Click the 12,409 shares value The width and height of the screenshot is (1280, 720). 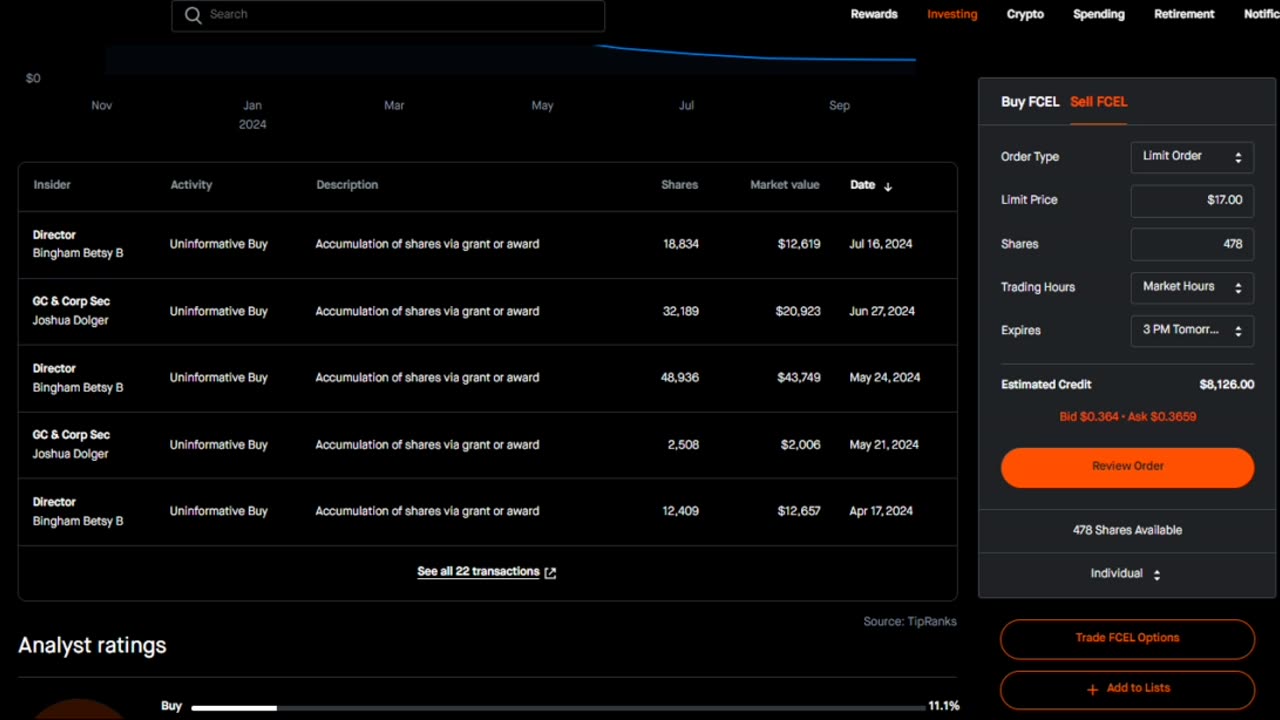(681, 511)
